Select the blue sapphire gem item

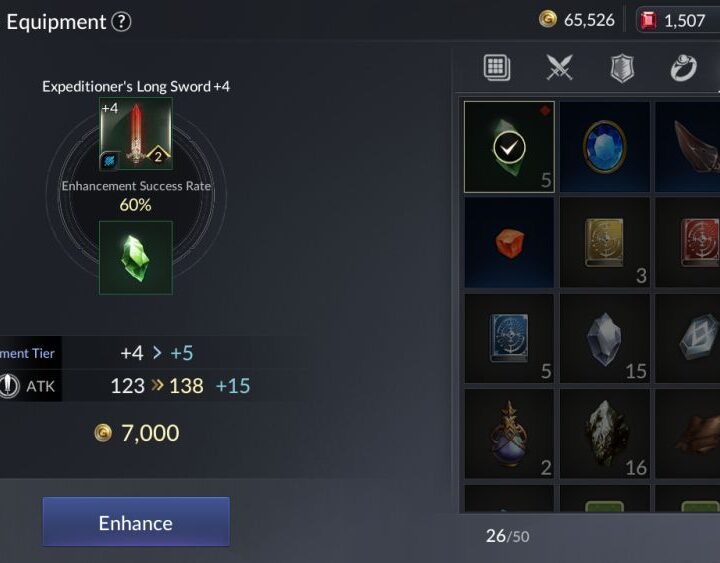pos(604,147)
